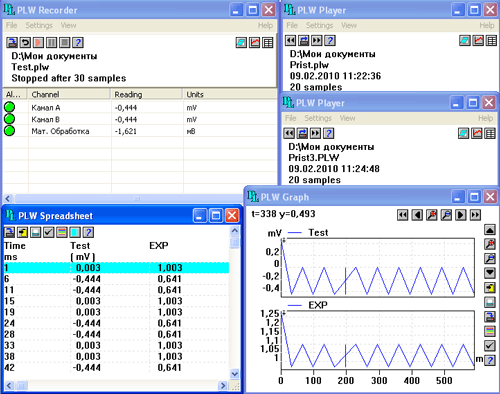
Task: Select the Канал A channel row
Action: 140,108
